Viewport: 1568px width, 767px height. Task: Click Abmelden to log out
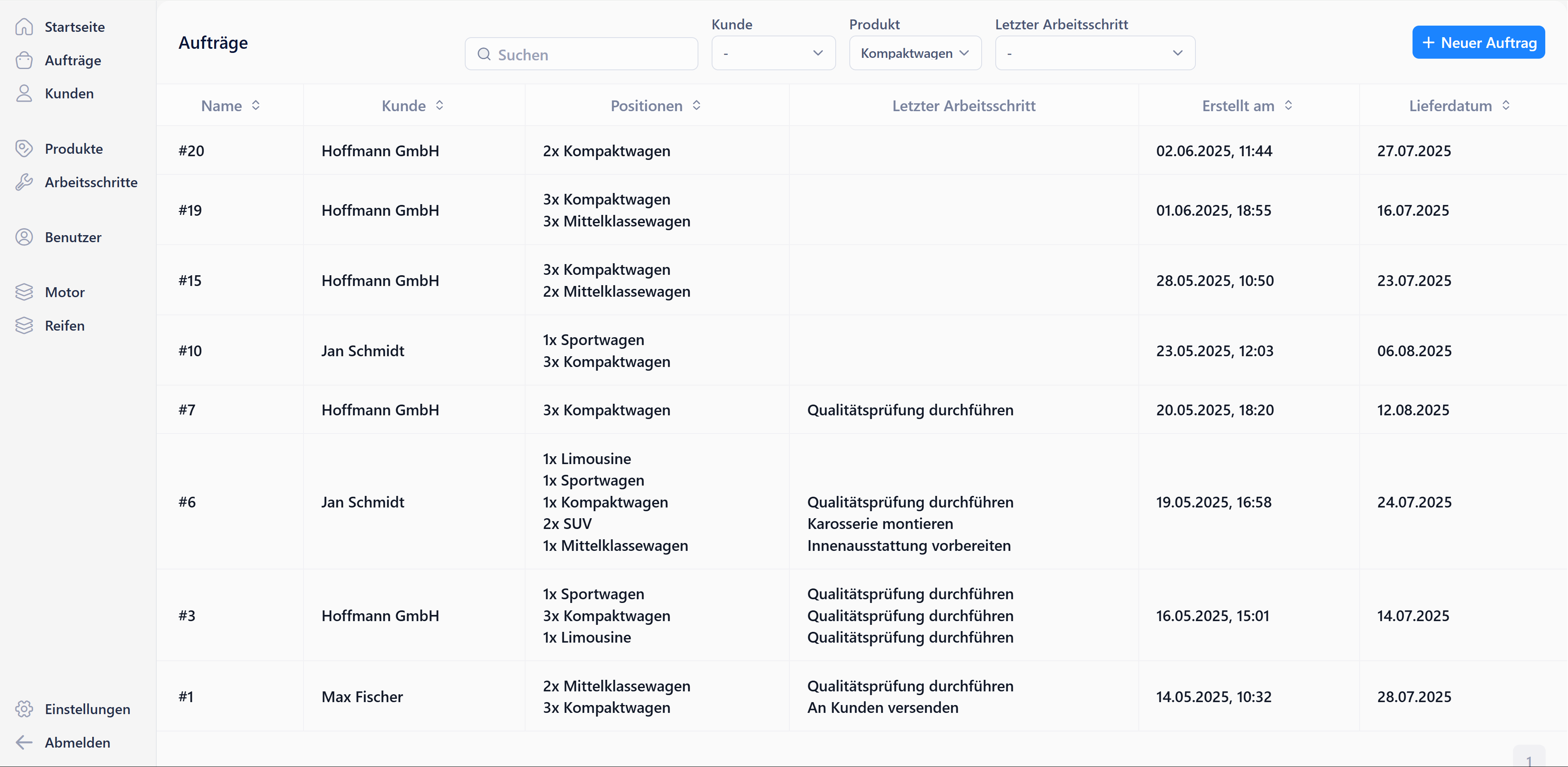point(77,742)
